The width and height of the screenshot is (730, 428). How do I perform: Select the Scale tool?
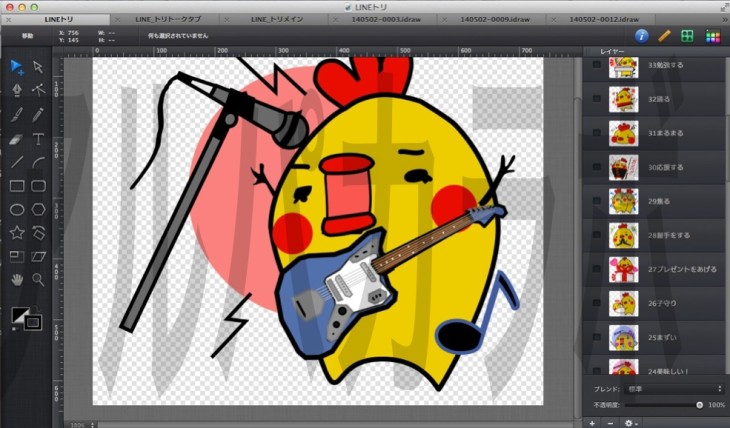click(x=17, y=256)
